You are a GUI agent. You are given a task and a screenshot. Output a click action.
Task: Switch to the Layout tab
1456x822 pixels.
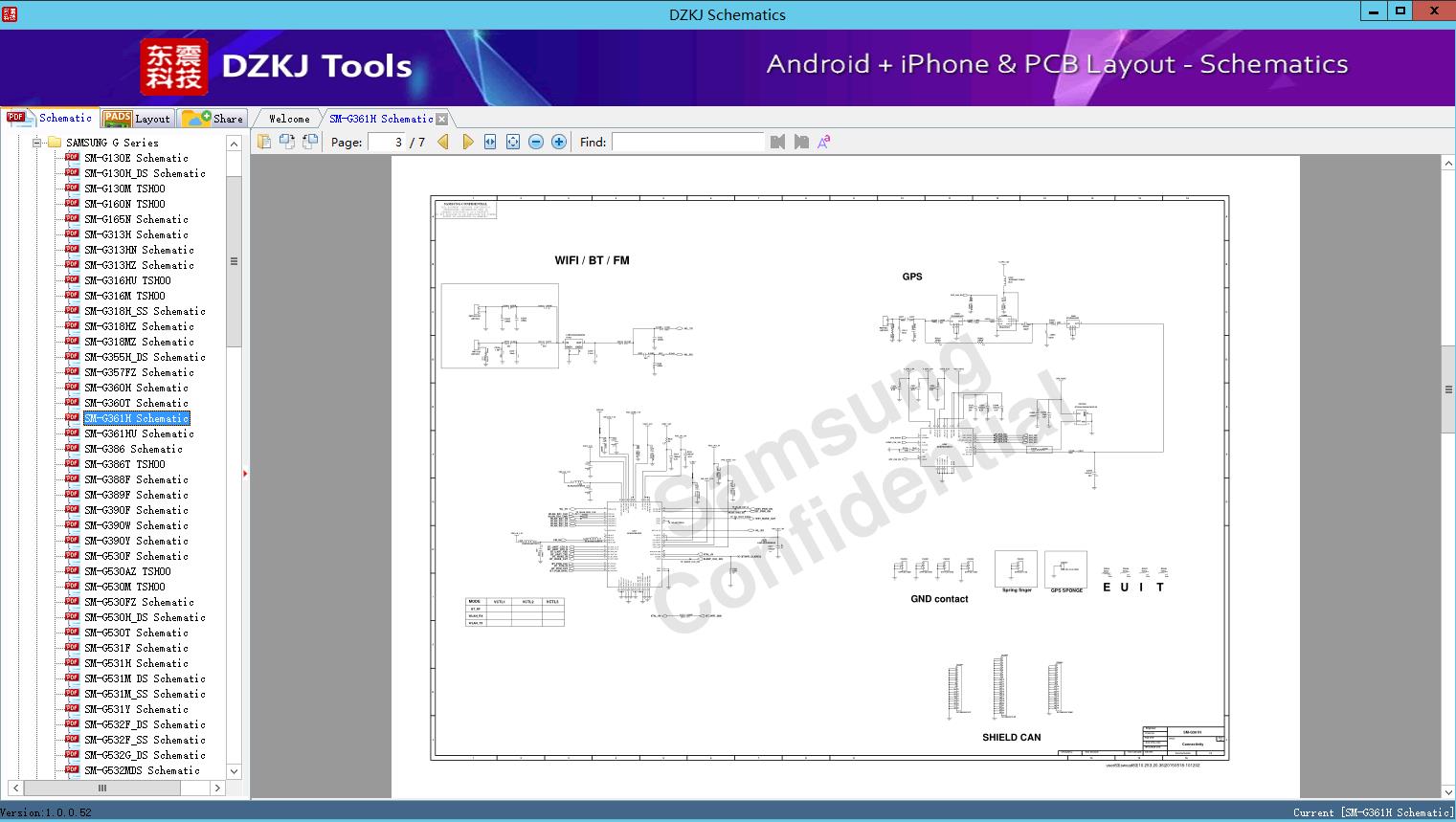click(137, 119)
